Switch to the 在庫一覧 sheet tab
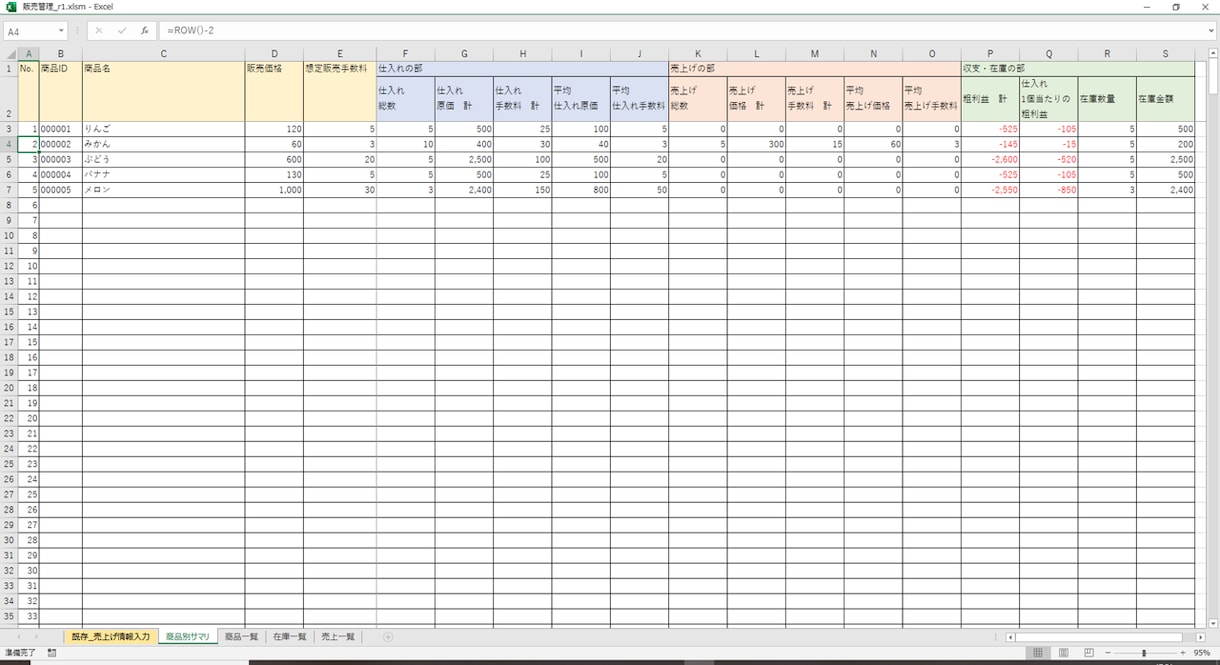Viewport: 1220px width, 665px height. 289,637
